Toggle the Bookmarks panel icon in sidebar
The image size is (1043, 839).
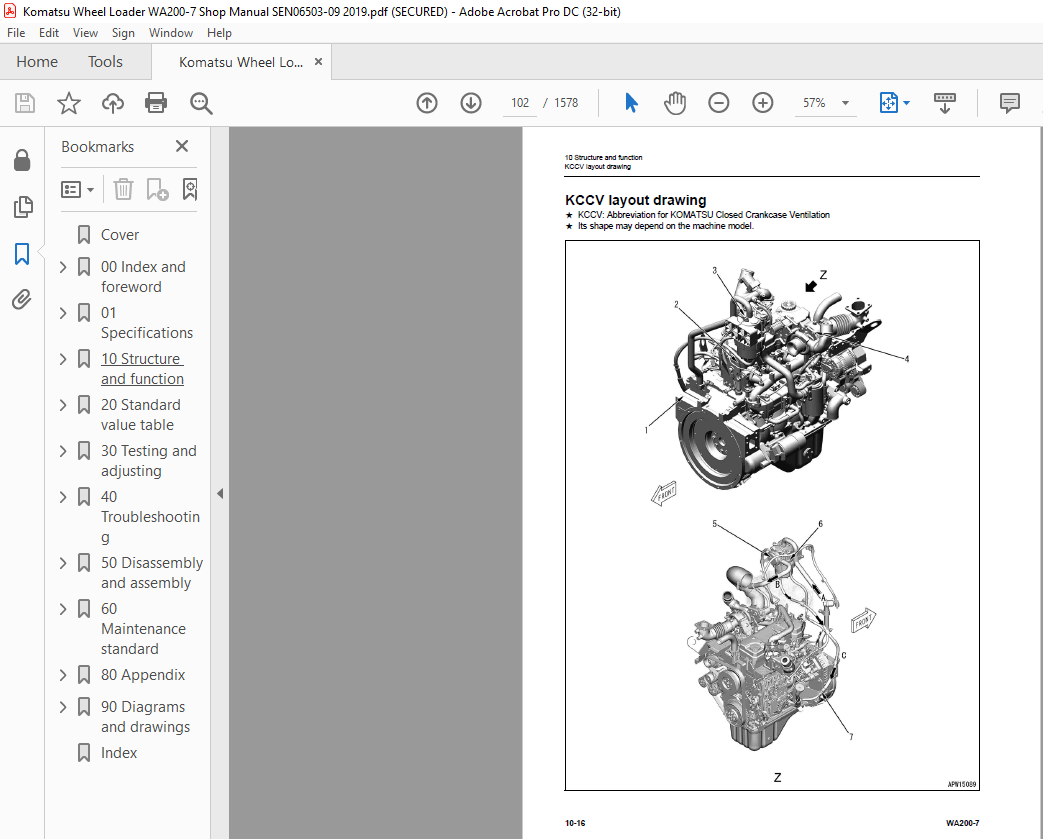pyautogui.click(x=22, y=253)
